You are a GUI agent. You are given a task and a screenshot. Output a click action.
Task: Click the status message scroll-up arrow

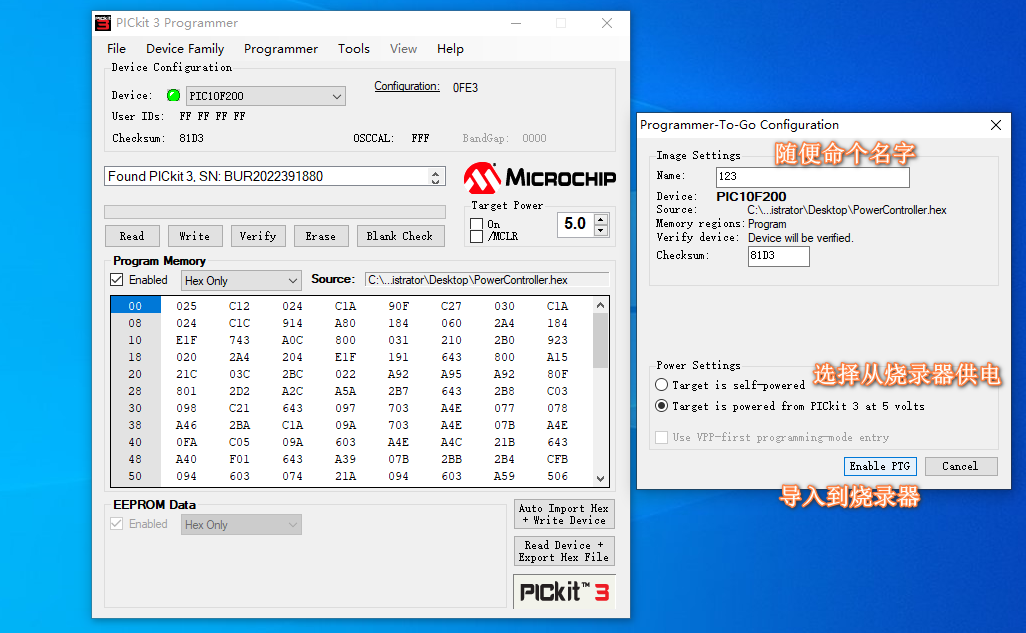pyautogui.click(x=436, y=172)
